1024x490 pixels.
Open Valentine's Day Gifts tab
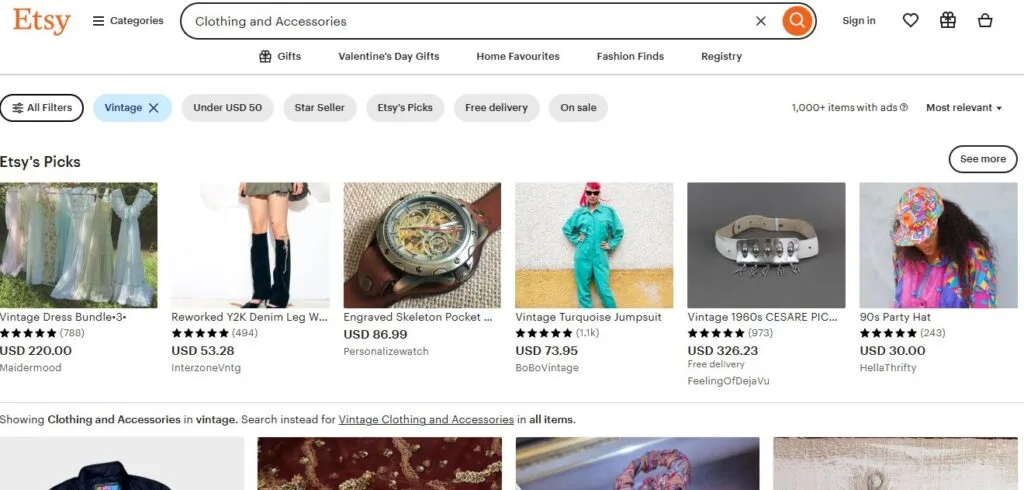(x=389, y=57)
